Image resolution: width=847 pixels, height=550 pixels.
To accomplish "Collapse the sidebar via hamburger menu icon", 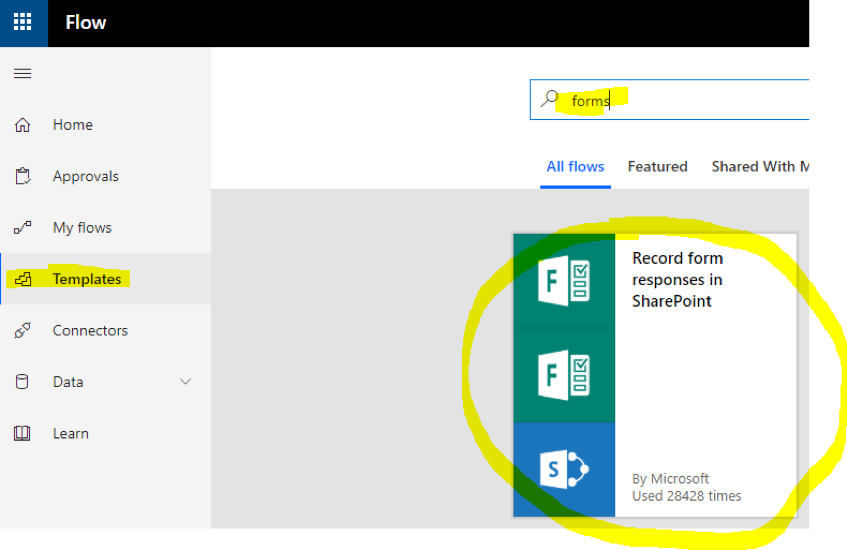I will 22,73.
